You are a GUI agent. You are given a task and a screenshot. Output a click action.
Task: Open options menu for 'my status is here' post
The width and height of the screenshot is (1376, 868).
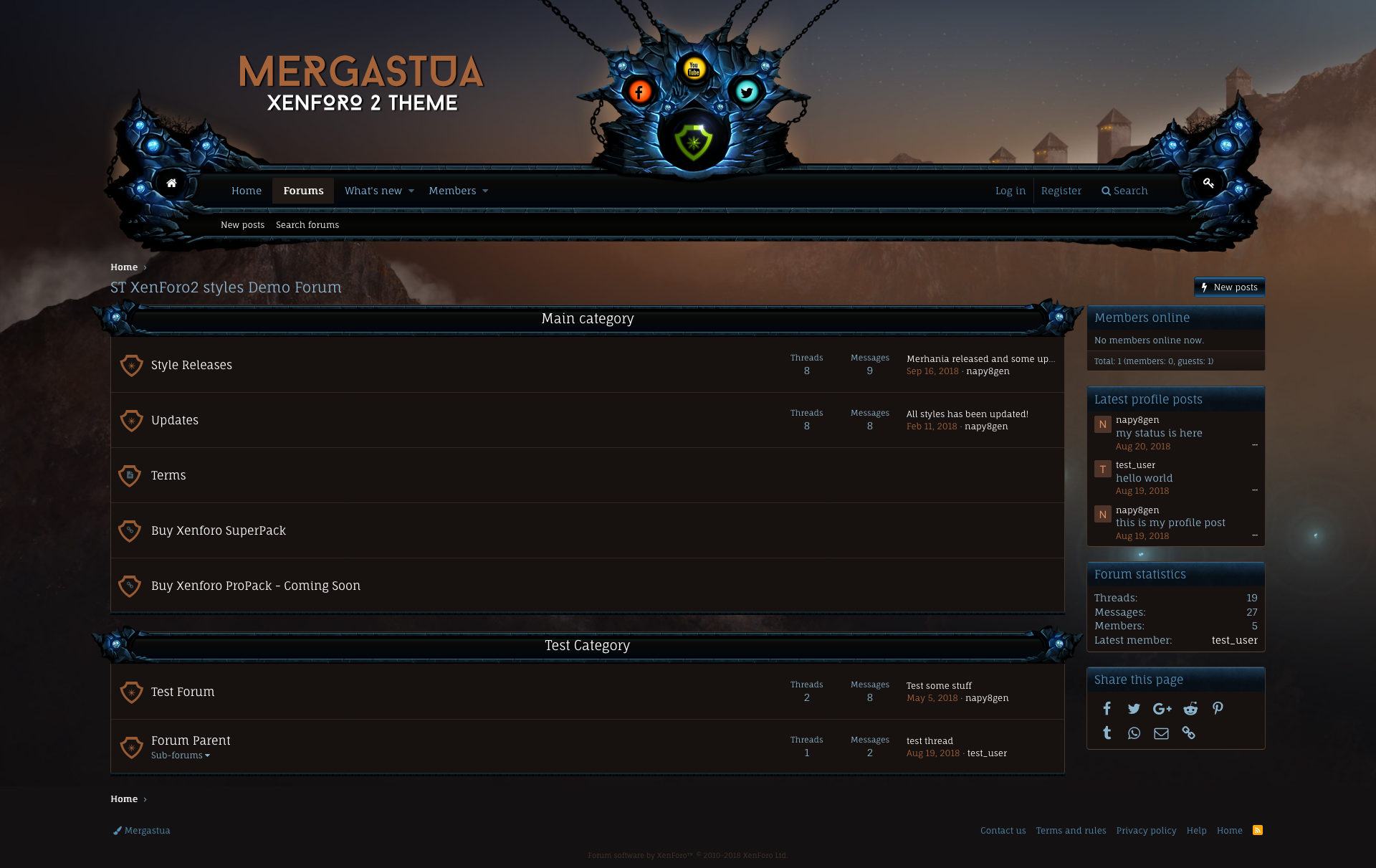(1254, 445)
